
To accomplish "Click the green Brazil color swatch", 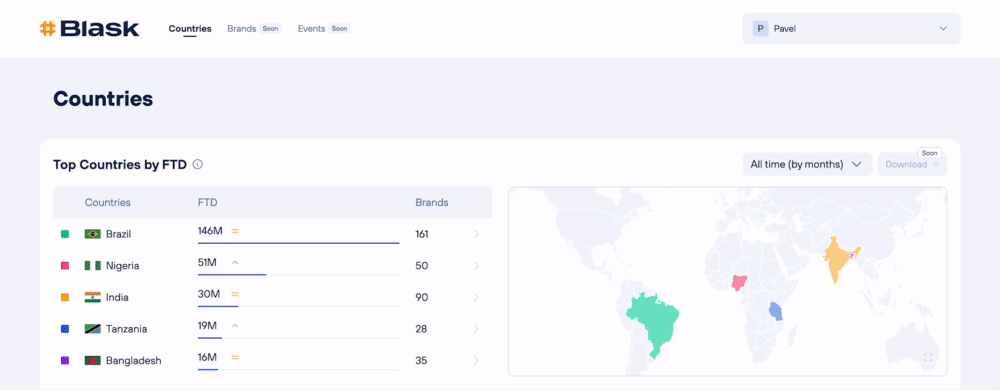I will pyautogui.click(x=64, y=235).
